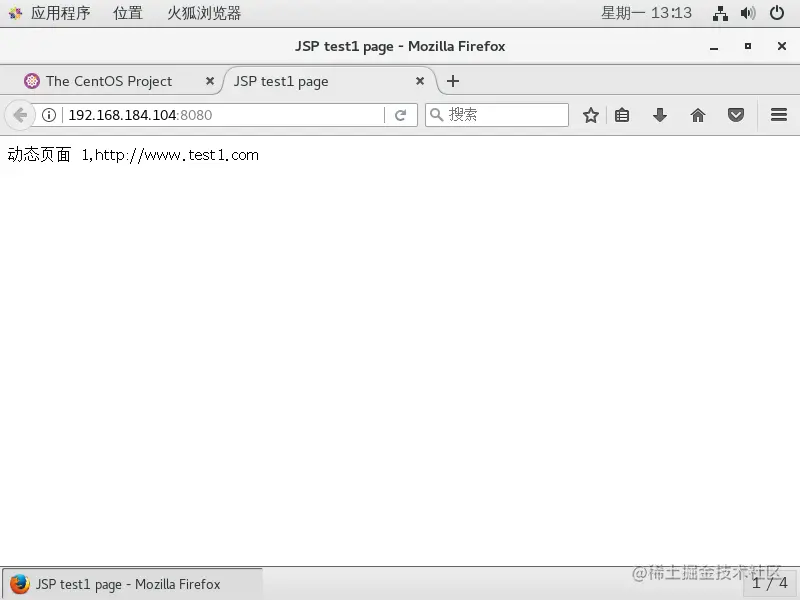Close The CentOS Project tab
The width and height of the screenshot is (800, 600).
coord(210,81)
